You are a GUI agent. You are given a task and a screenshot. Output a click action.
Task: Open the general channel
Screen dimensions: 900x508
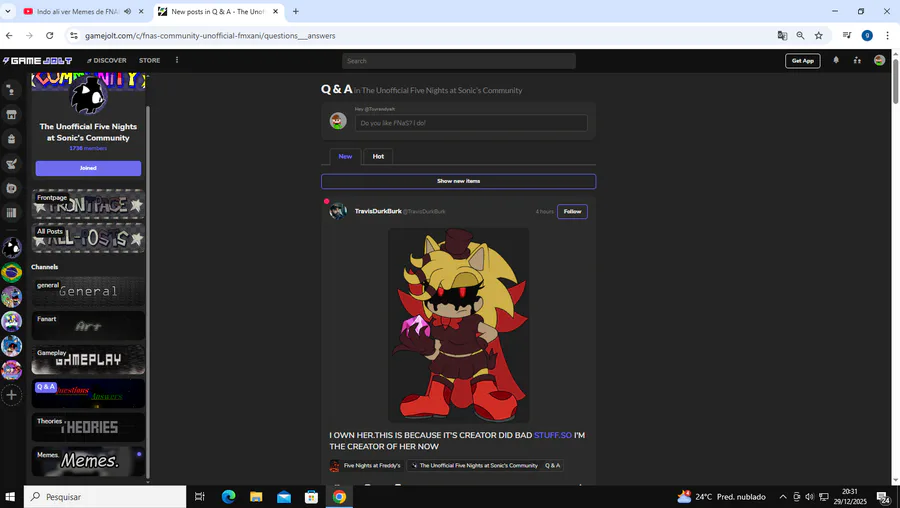[x=88, y=292]
